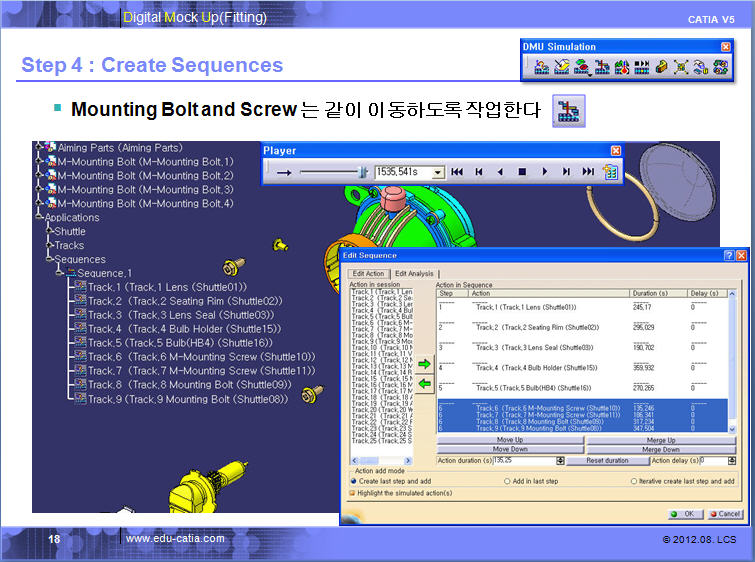Toggle 'Highlight the simulated action(s)' checkbox
This screenshot has width=755, height=562.
coord(353,492)
